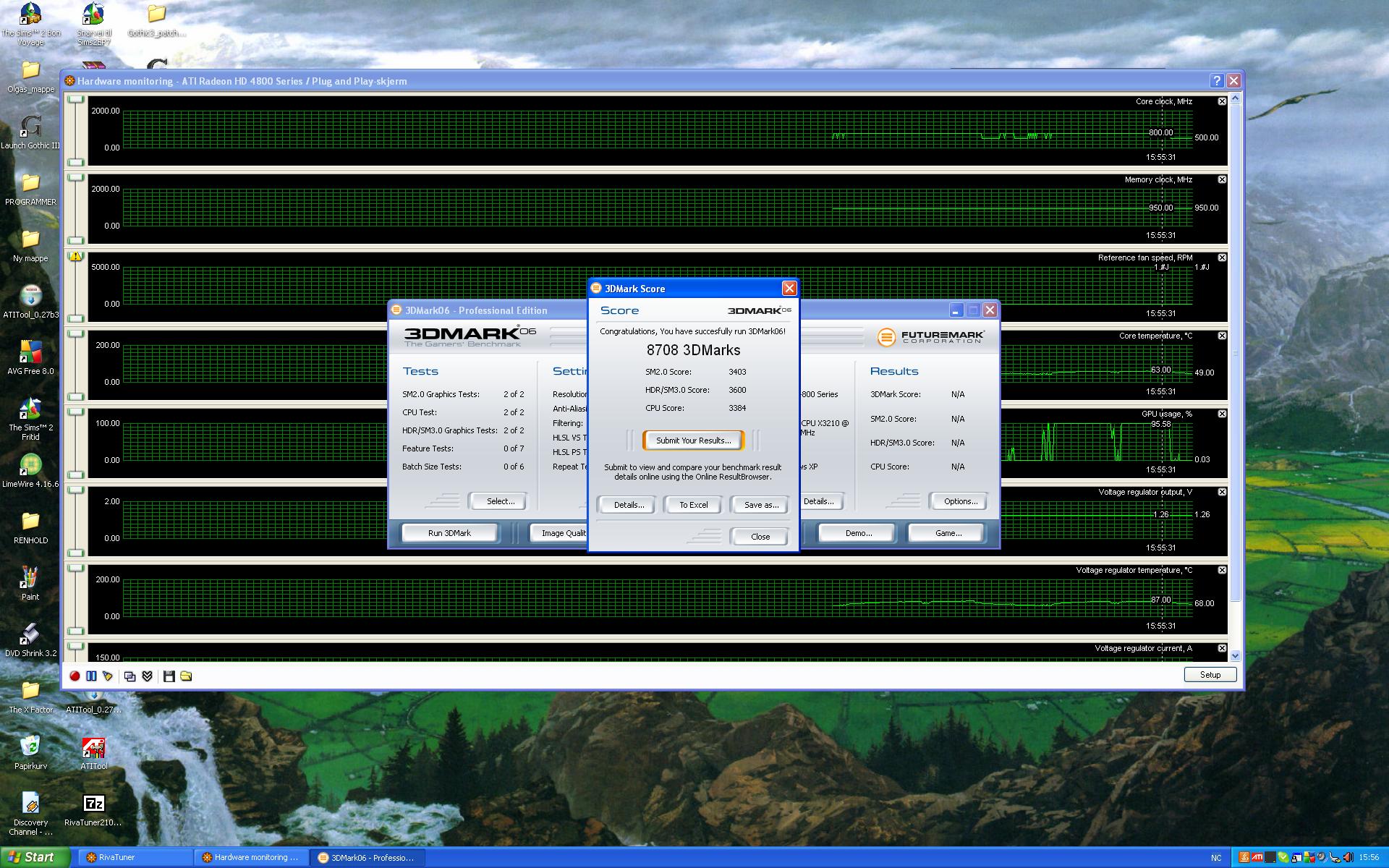The width and height of the screenshot is (1389, 868).
Task: Click Image Quality button in 3DMark06 window
Action: tap(558, 533)
